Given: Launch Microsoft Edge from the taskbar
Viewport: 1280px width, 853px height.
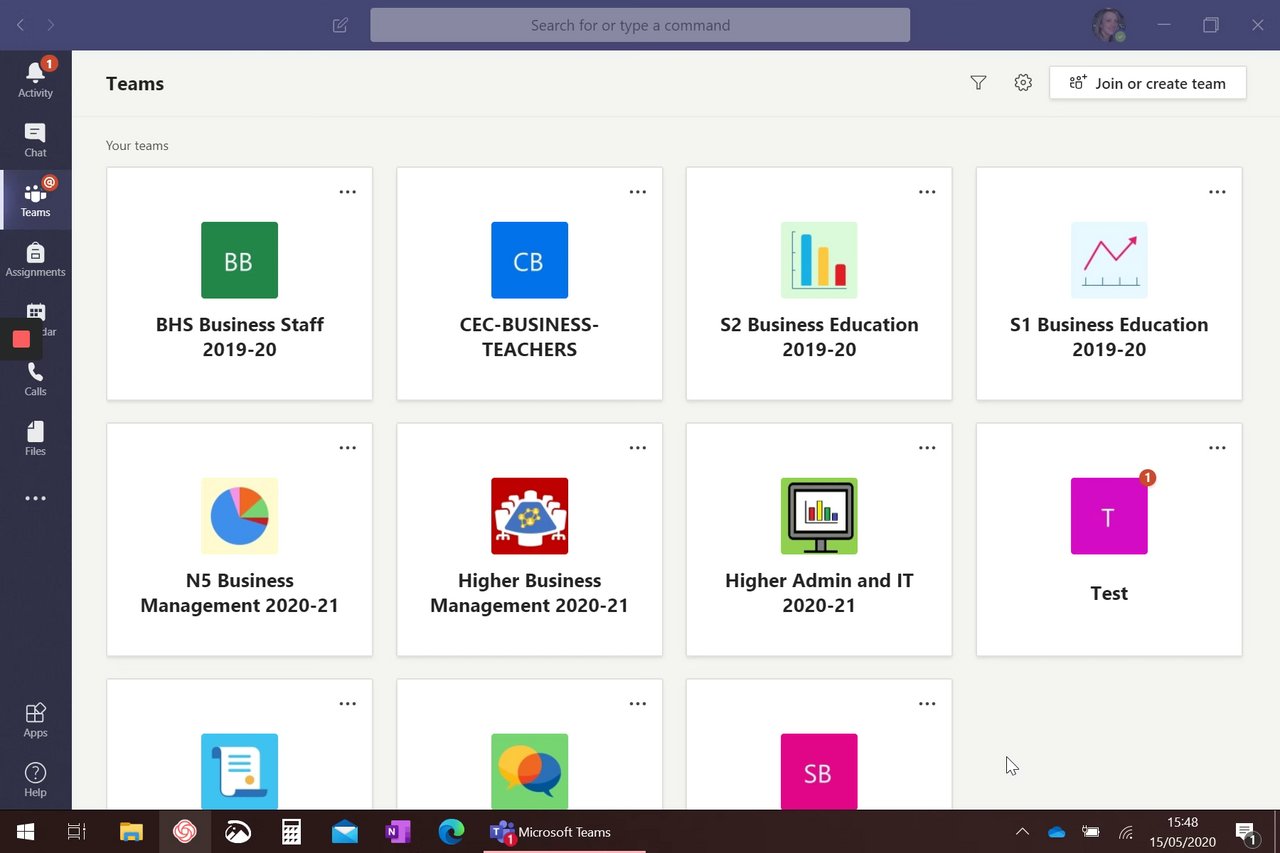Looking at the screenshot, I should 452,832.
